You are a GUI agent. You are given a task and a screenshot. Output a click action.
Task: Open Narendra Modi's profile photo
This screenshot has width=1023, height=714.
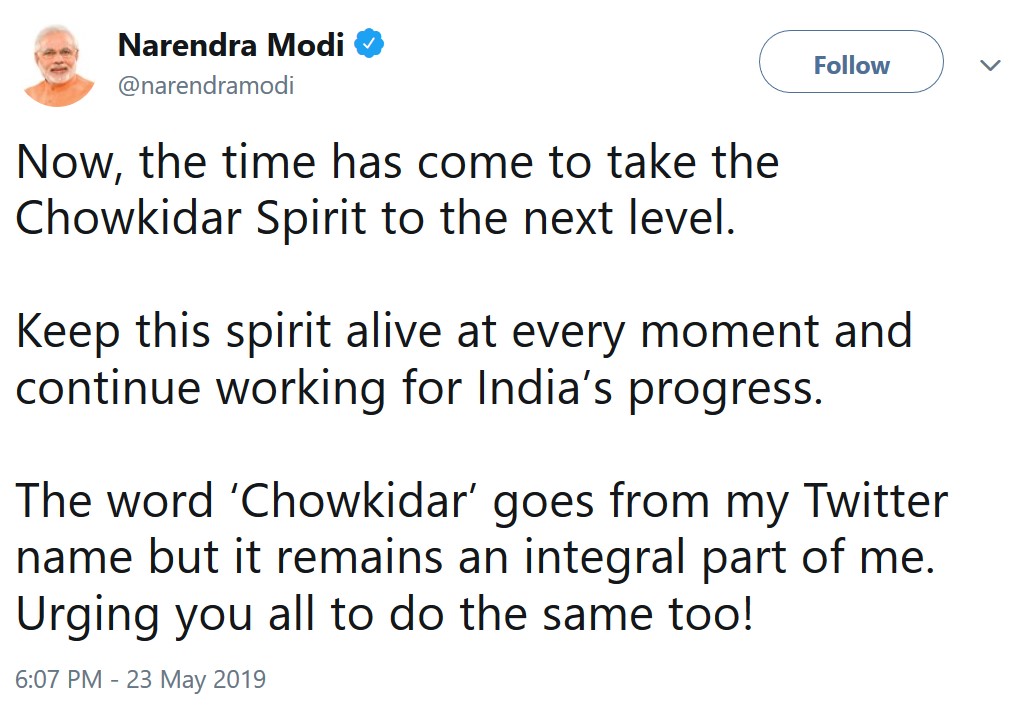tap(58, 65)
